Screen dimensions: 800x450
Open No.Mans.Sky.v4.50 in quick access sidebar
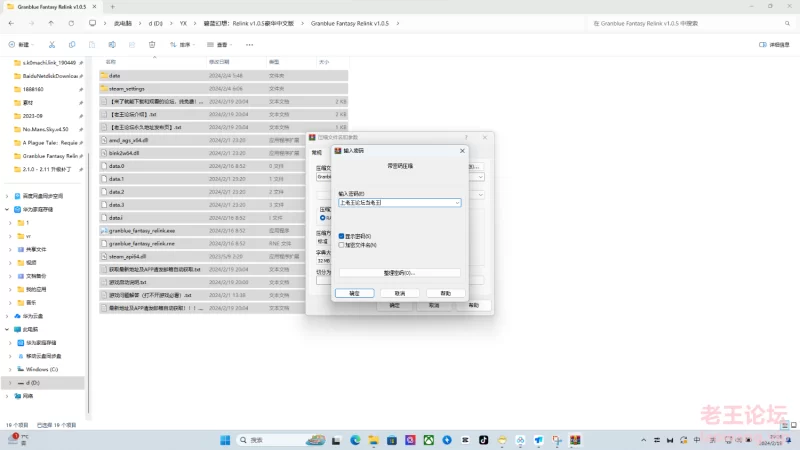[46, 130]
